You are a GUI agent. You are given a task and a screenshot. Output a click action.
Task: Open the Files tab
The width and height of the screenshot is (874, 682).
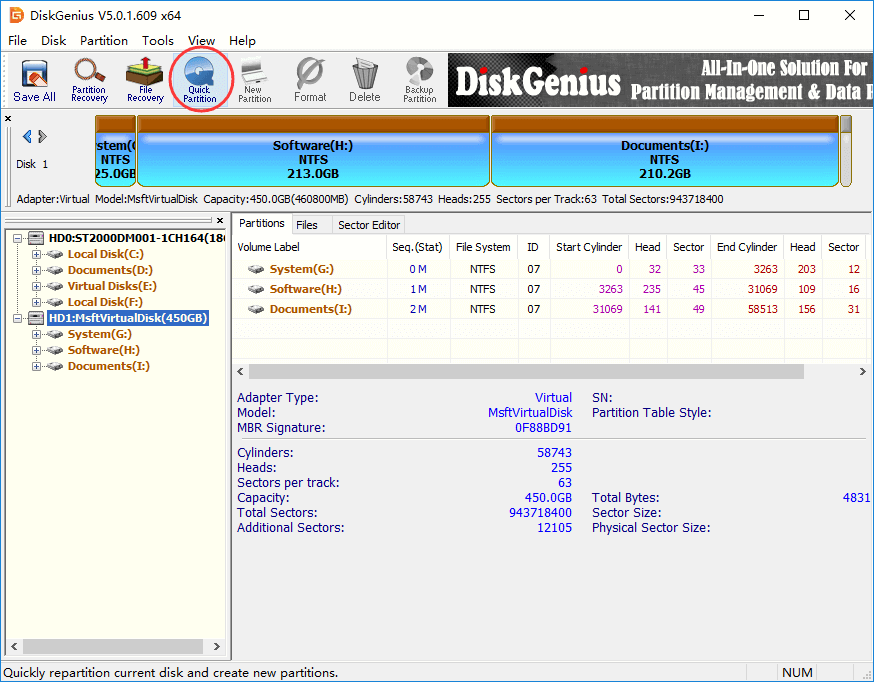(x=307, y=225)
